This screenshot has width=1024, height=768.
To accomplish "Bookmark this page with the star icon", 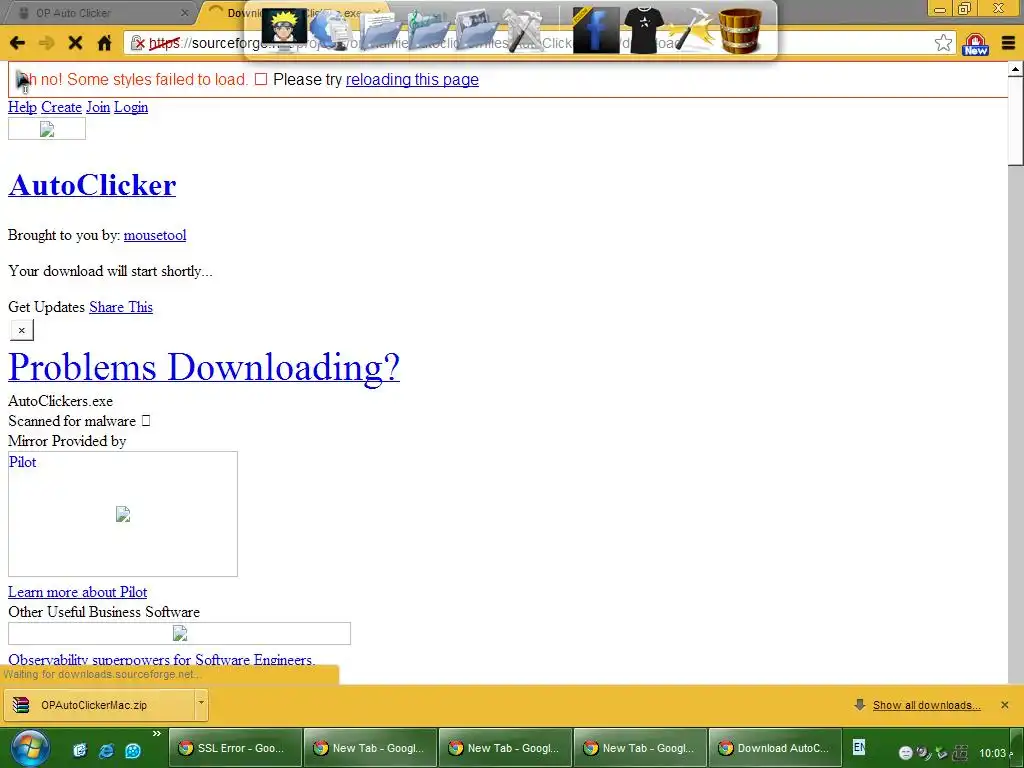I will coord(943,43).
